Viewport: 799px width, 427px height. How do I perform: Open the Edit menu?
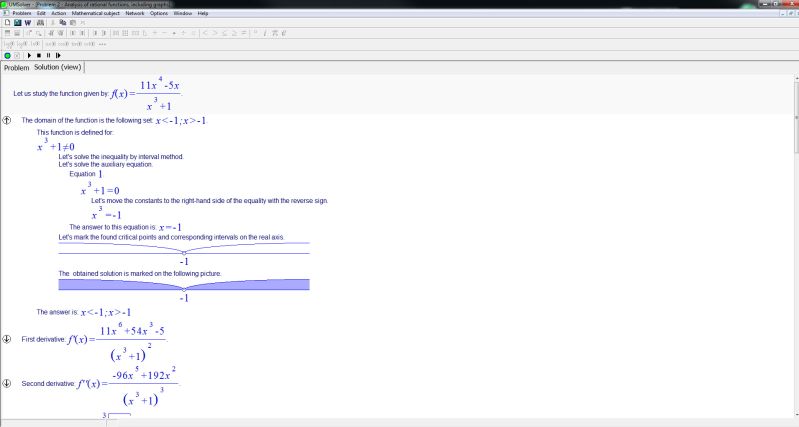coord(41,13)
